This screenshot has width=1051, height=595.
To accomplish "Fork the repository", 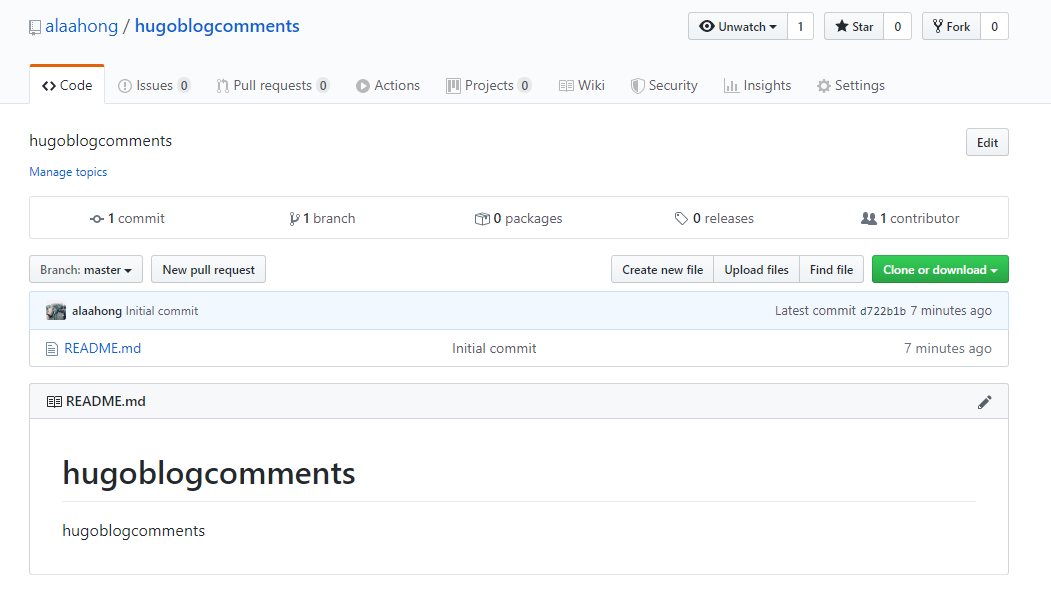I will 952,26.
